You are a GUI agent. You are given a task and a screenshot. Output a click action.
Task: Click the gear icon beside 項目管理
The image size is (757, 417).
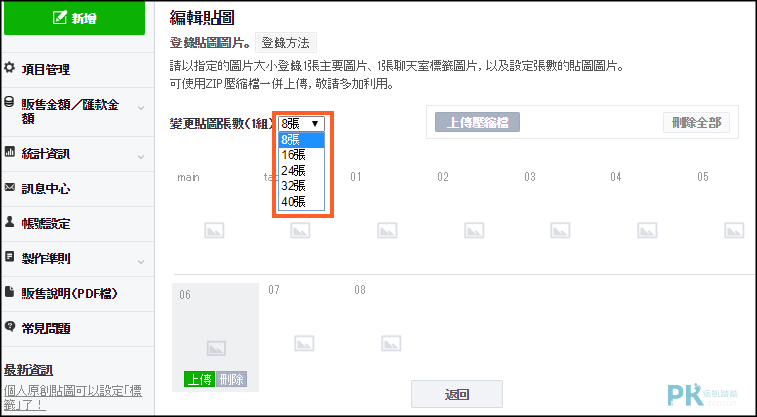click(x=9, y=68)
